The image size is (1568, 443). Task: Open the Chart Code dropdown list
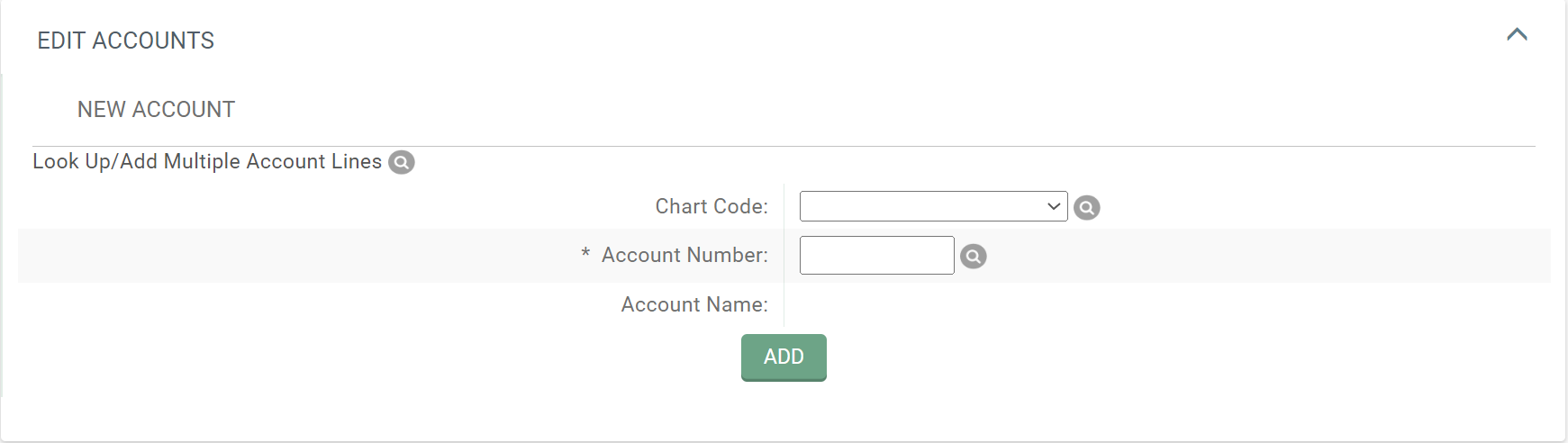click(x=933, y=206)
